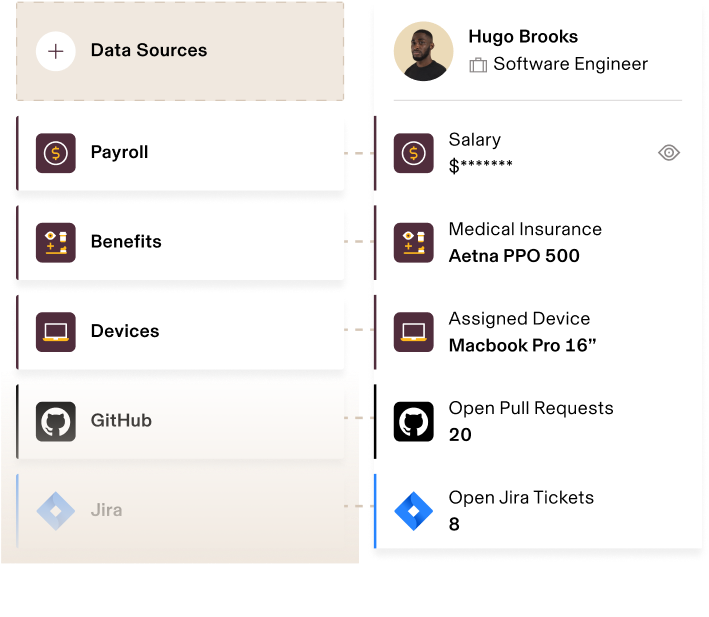
Task: Click the faded Jira diamond icon
Action: point(56,511)
